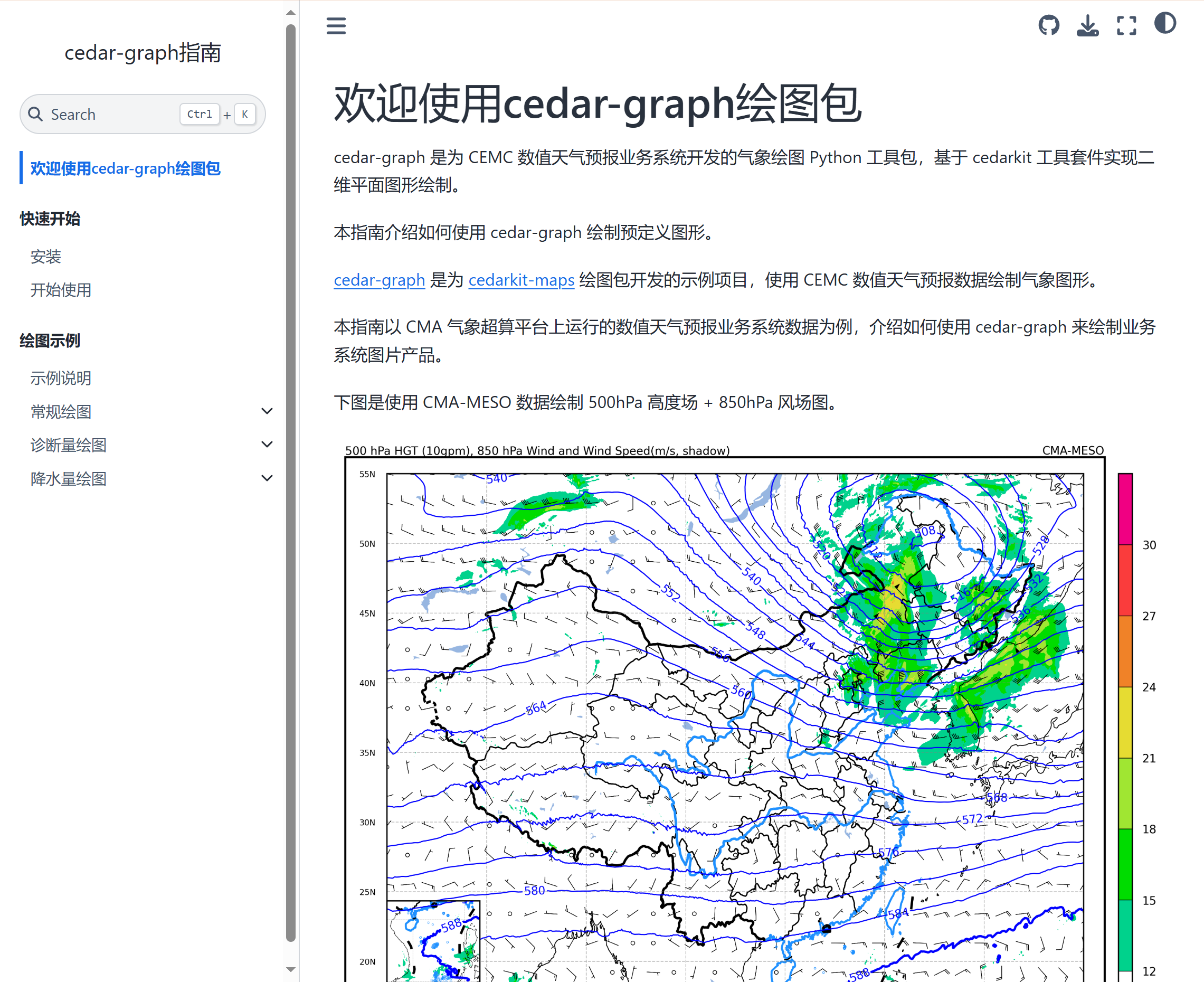Click the 55N latitude label on map
1204x982 pixels.
click(x=367, y=474)
